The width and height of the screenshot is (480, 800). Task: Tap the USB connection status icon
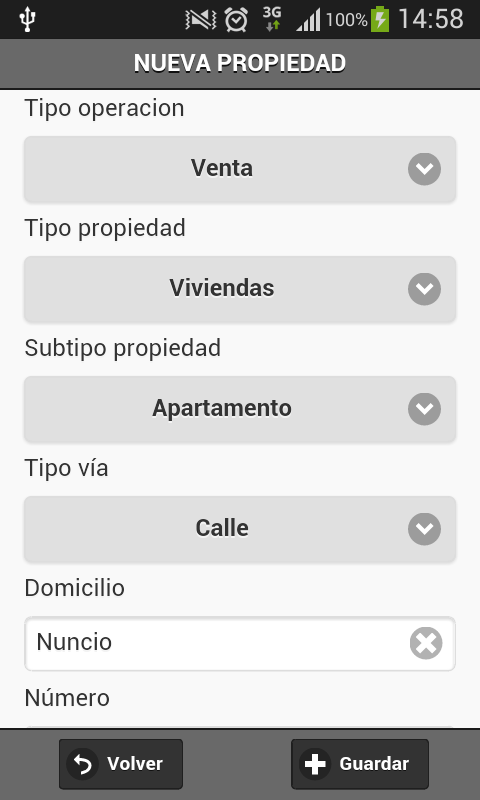click(x=27, y=20)
